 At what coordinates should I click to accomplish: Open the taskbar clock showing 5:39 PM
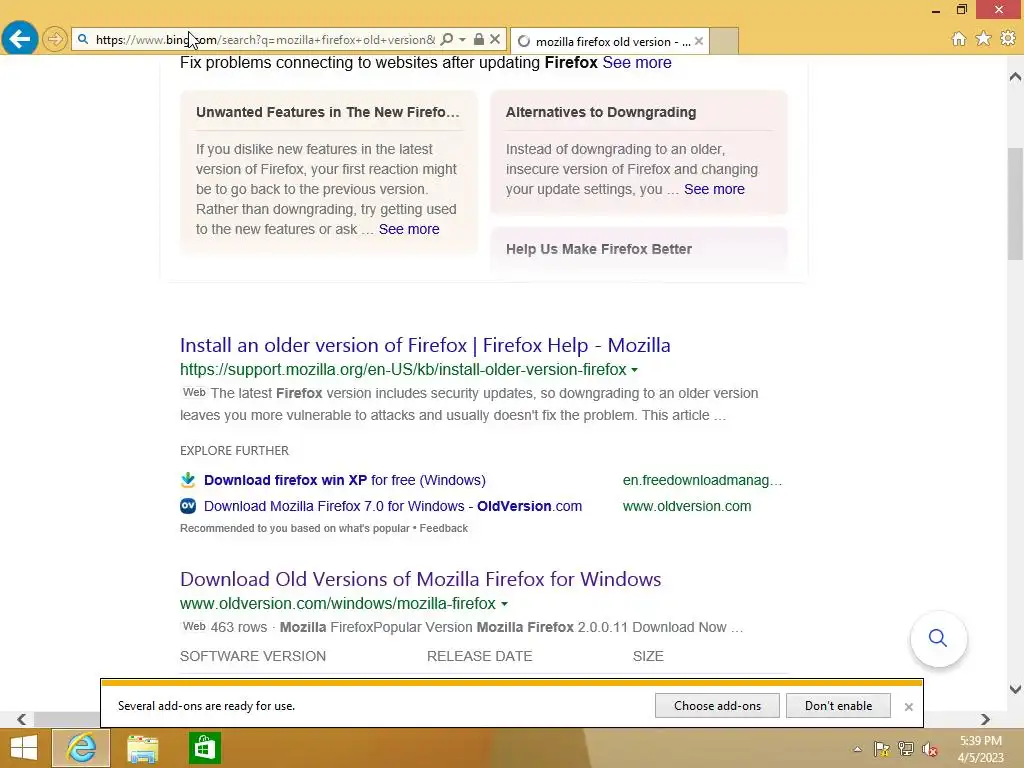point(980,749)
